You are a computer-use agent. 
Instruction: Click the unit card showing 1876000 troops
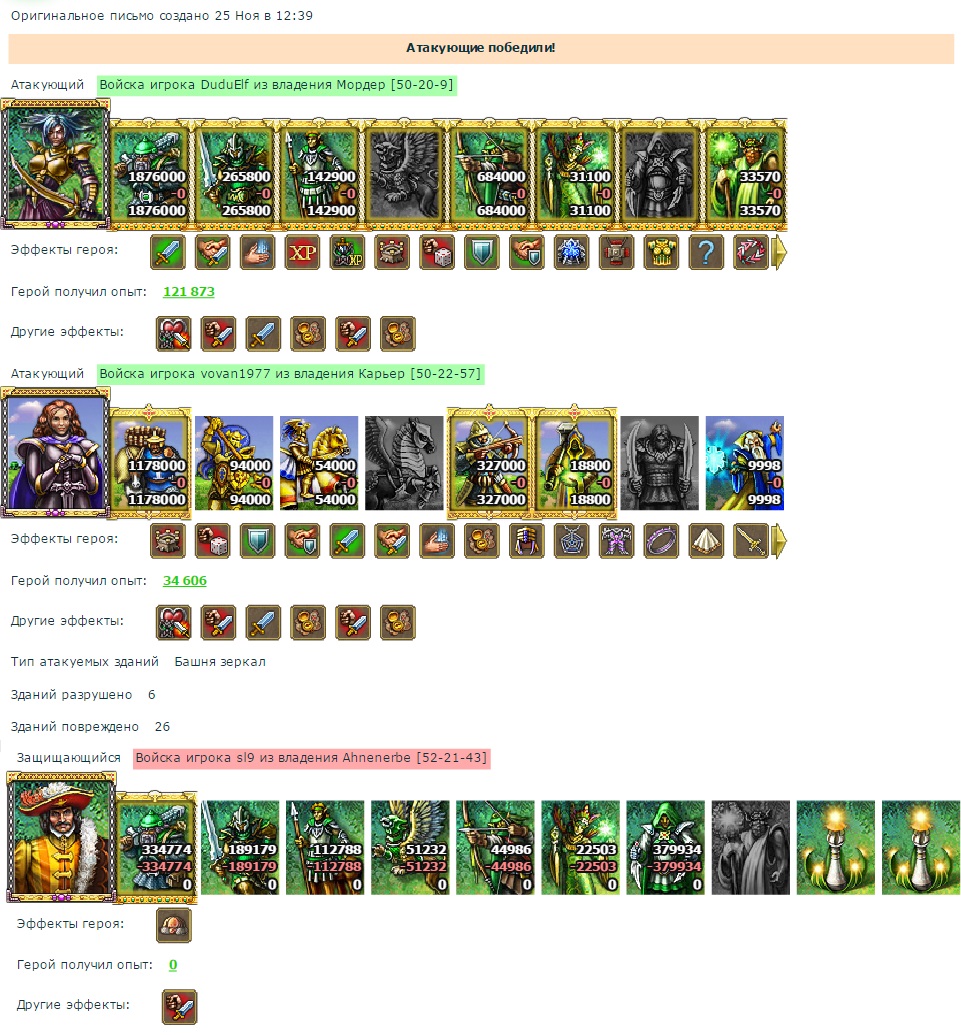pyautogui.click(x=150, y=175)
